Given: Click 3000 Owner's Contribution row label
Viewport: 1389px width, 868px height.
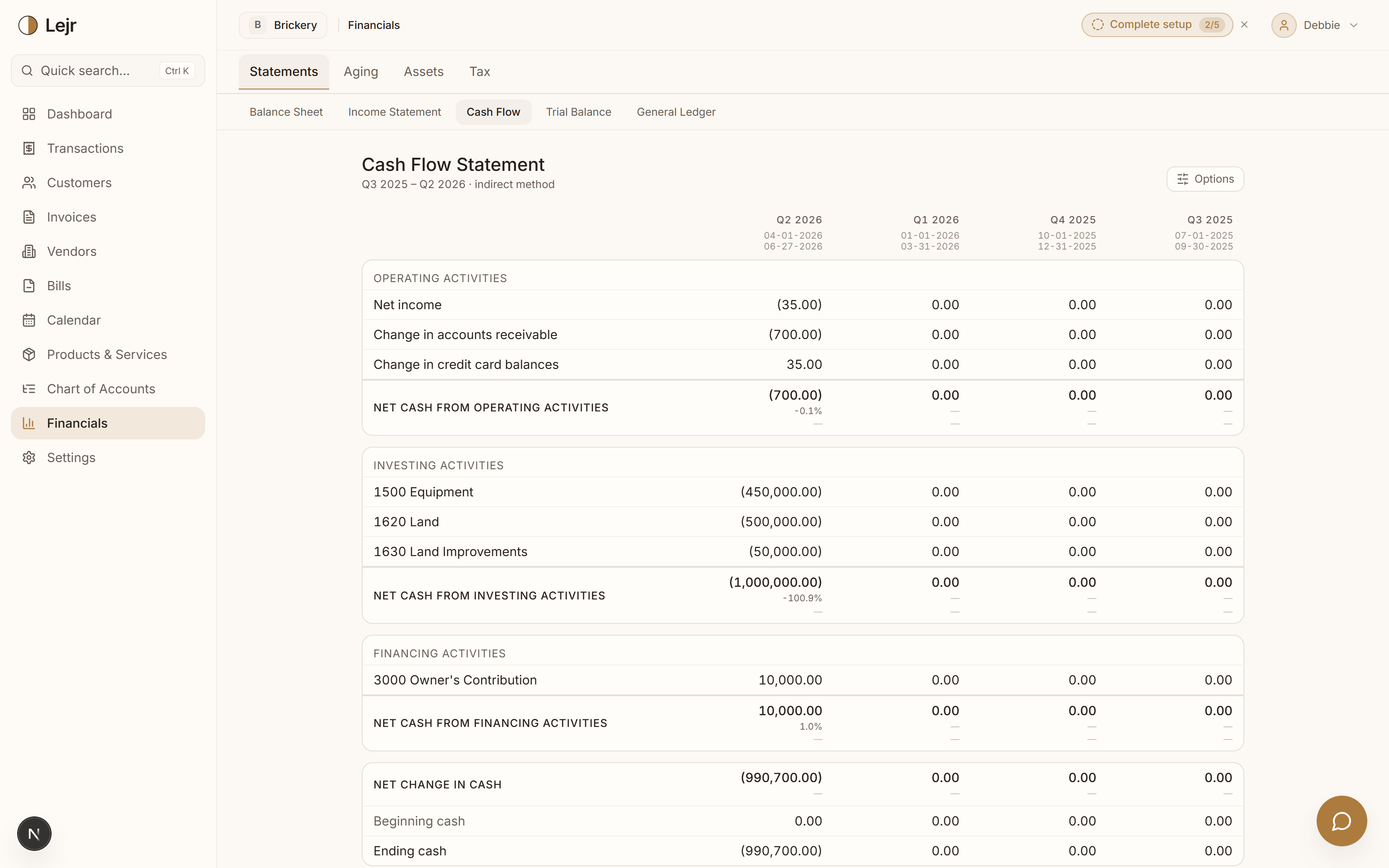Looking at the screenshot, I should coord(455,680).
